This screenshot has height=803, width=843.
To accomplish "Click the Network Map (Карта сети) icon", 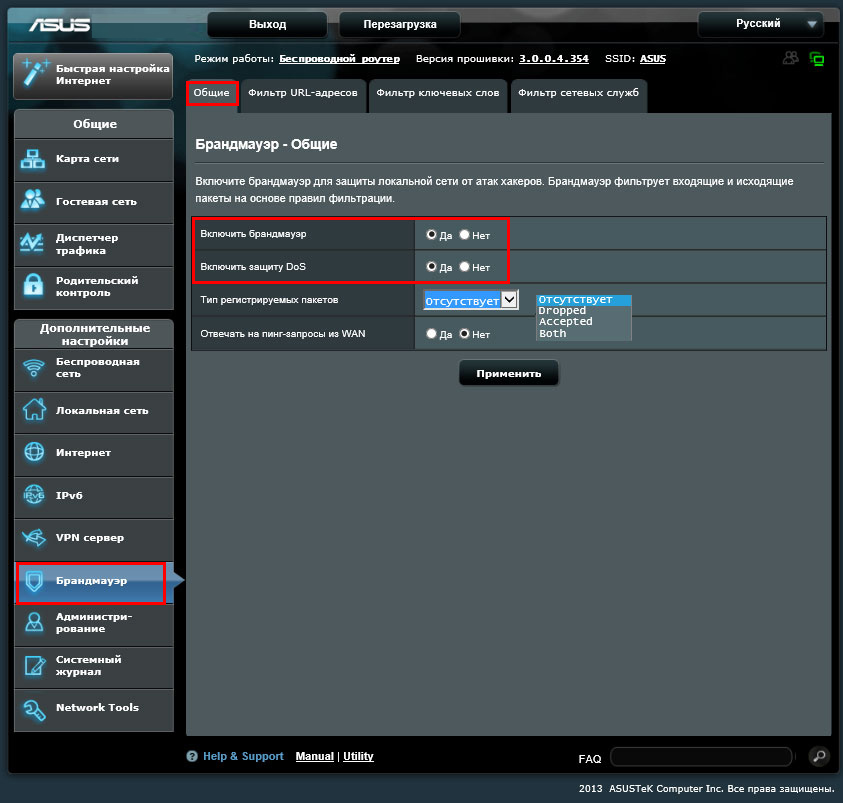I will [34, 159].
